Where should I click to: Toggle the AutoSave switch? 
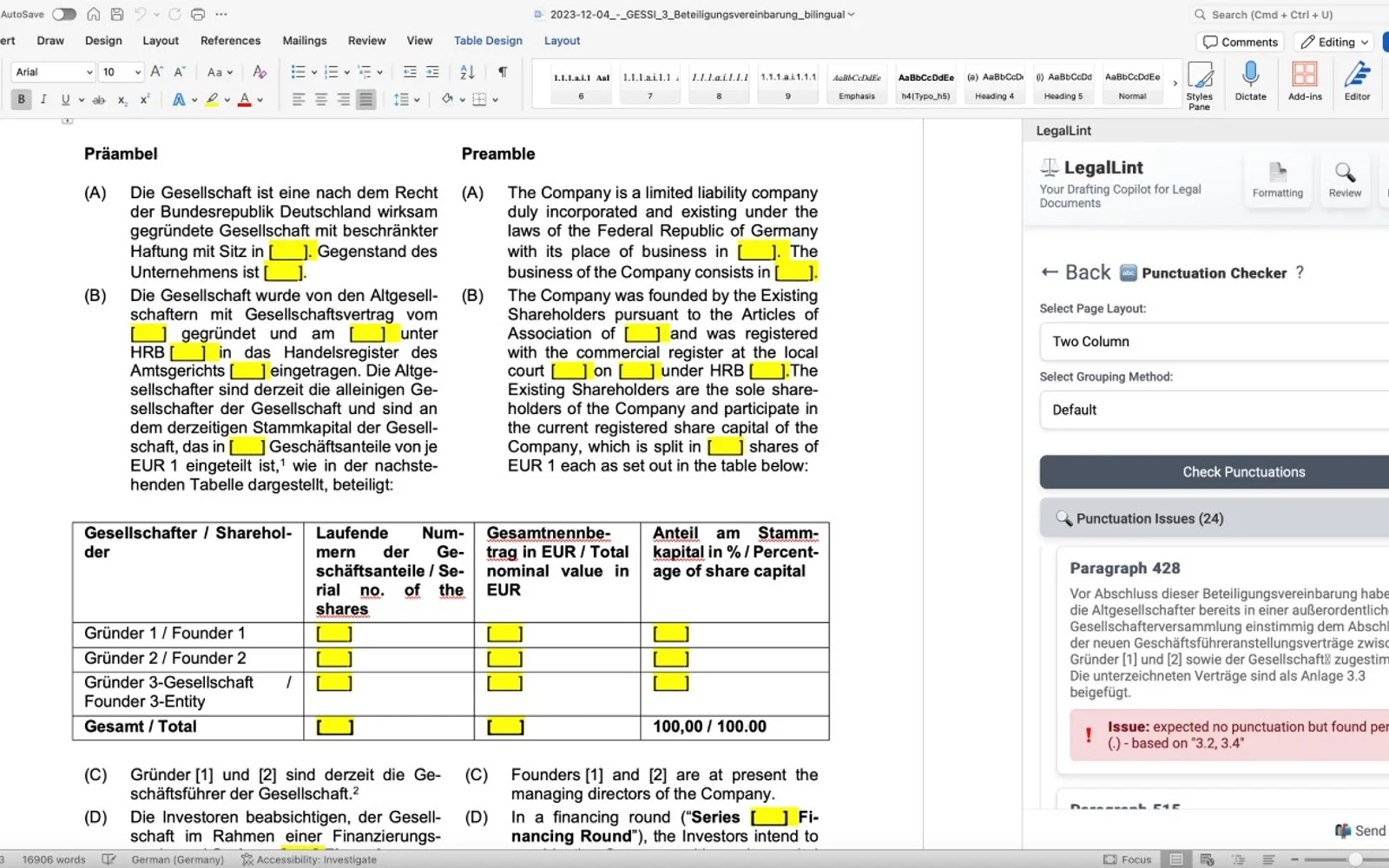tap(64, 14)
